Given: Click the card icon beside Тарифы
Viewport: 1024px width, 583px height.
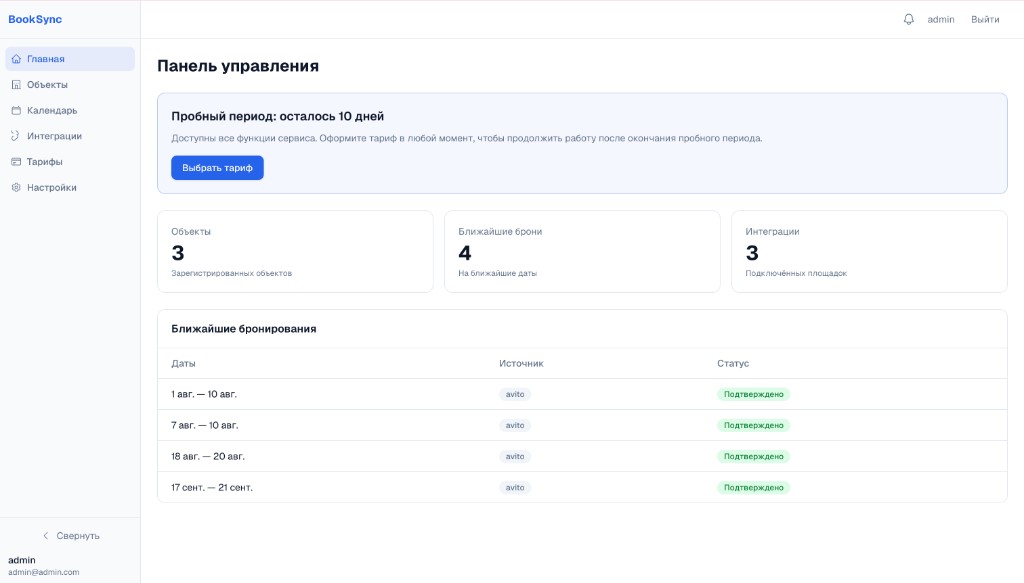Looking at the screenshot, I should tap(16, 162).
